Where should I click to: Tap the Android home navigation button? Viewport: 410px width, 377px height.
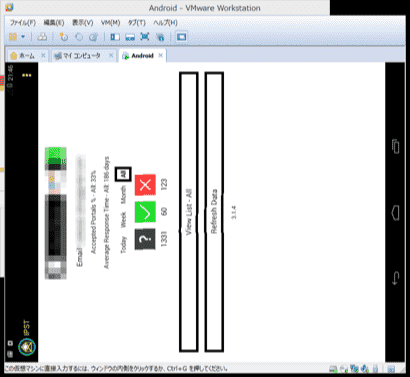tap(395, 213)
